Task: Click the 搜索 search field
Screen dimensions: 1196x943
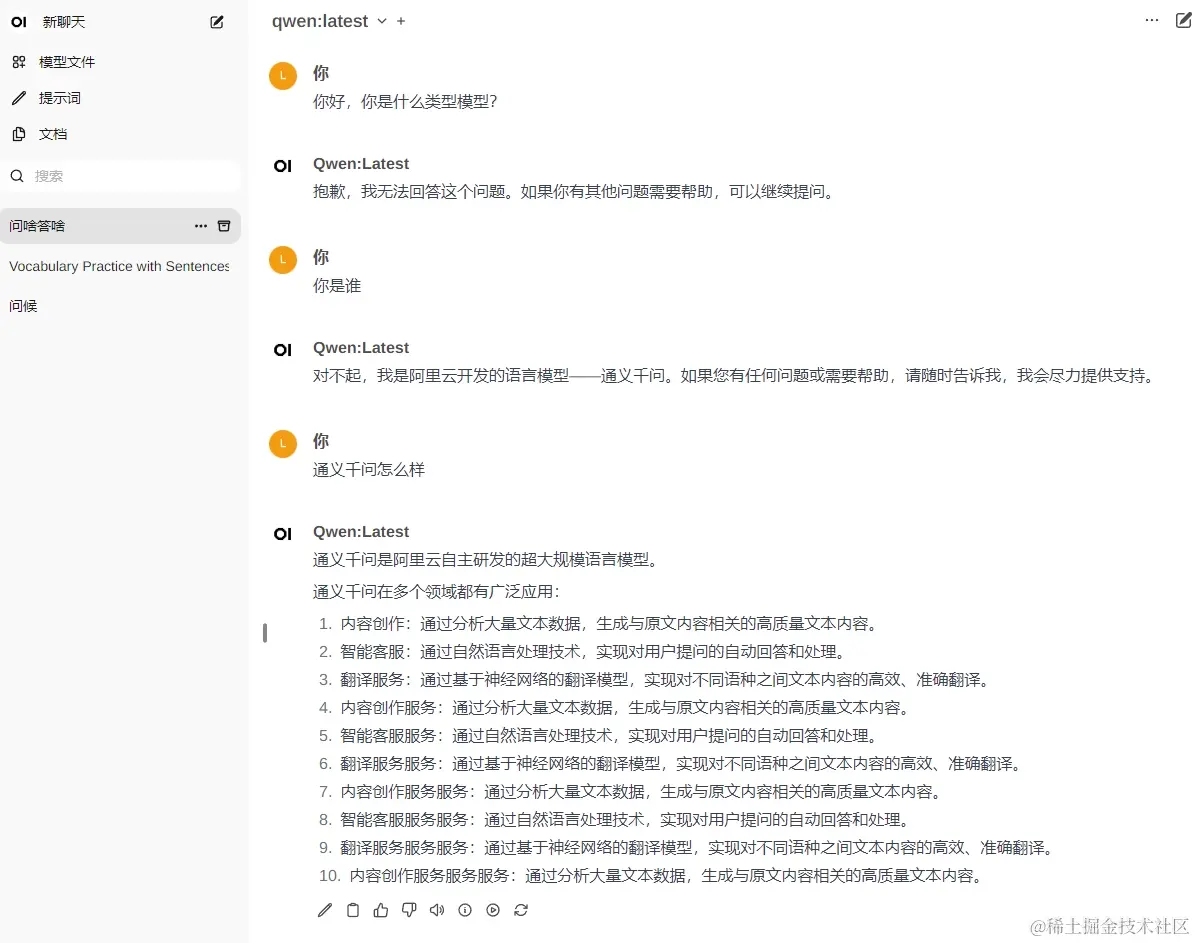Action: (x=120, y=175)
